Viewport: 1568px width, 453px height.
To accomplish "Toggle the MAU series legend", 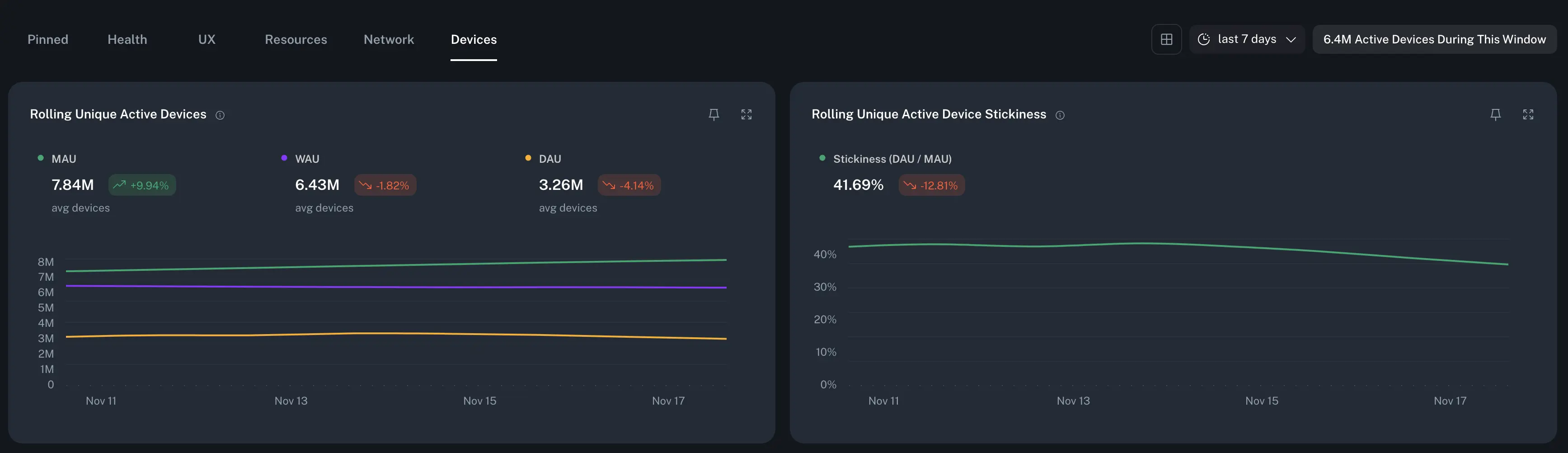I will (x=63, y=159).
